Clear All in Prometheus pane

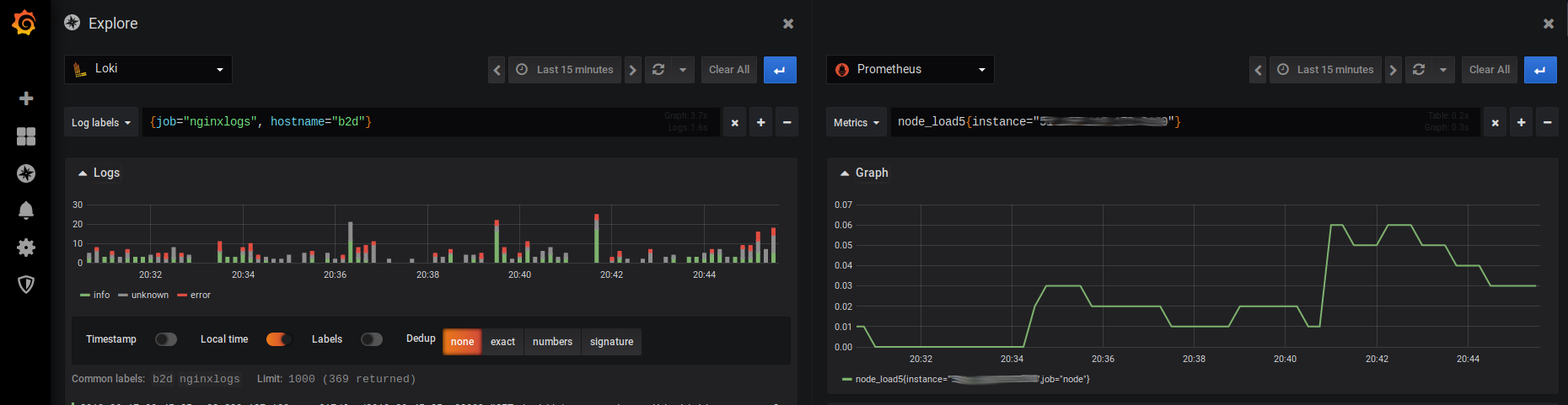click(x=1490, y=70)
